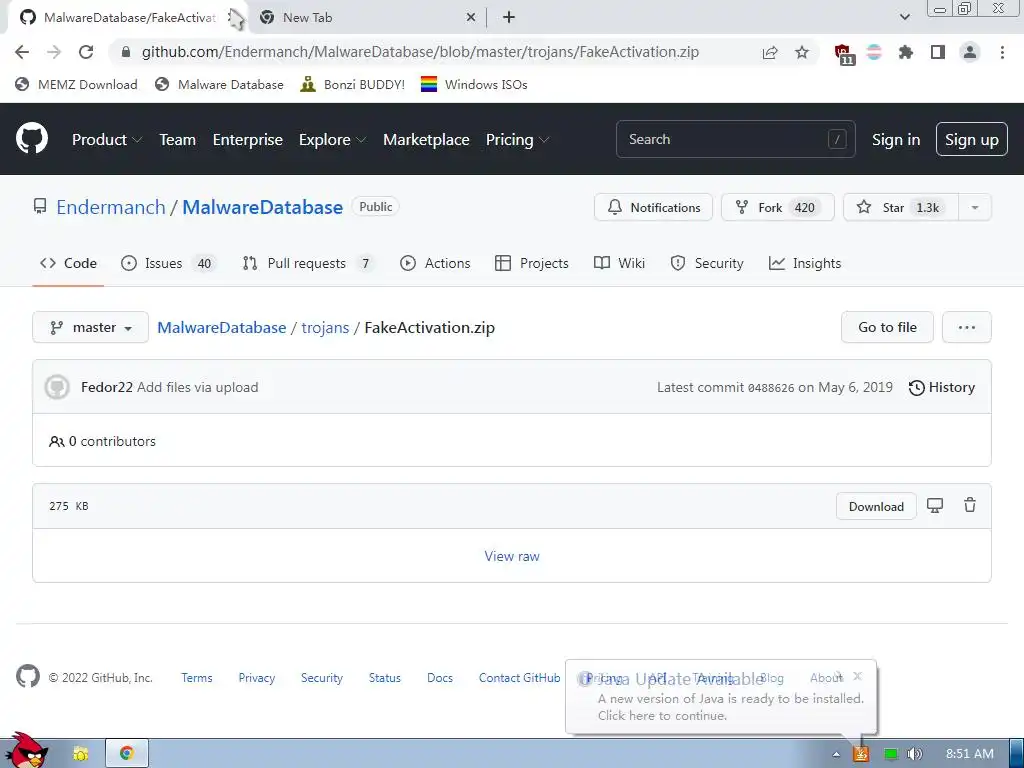1024x768 pixels.
Task: Reload the page with refresh icon
Action: 86,52
